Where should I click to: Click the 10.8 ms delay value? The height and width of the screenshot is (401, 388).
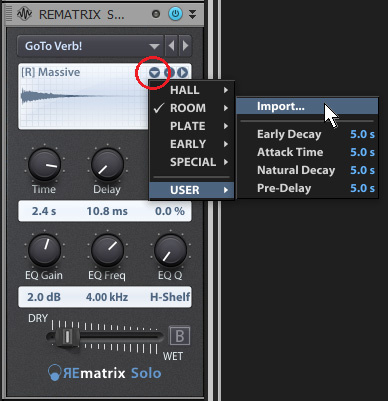pos(107,211)
